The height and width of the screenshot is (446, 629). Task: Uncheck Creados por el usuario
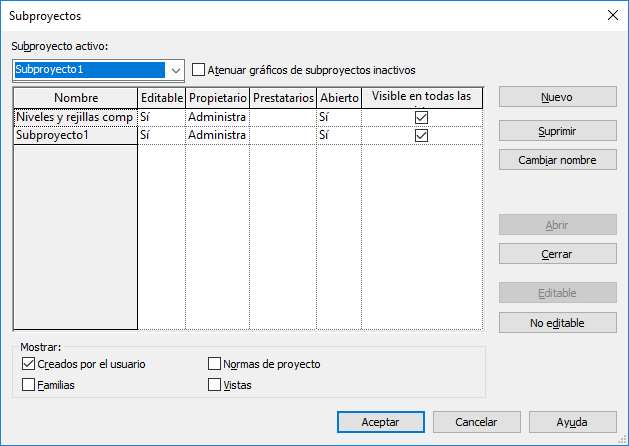point(28,364)
